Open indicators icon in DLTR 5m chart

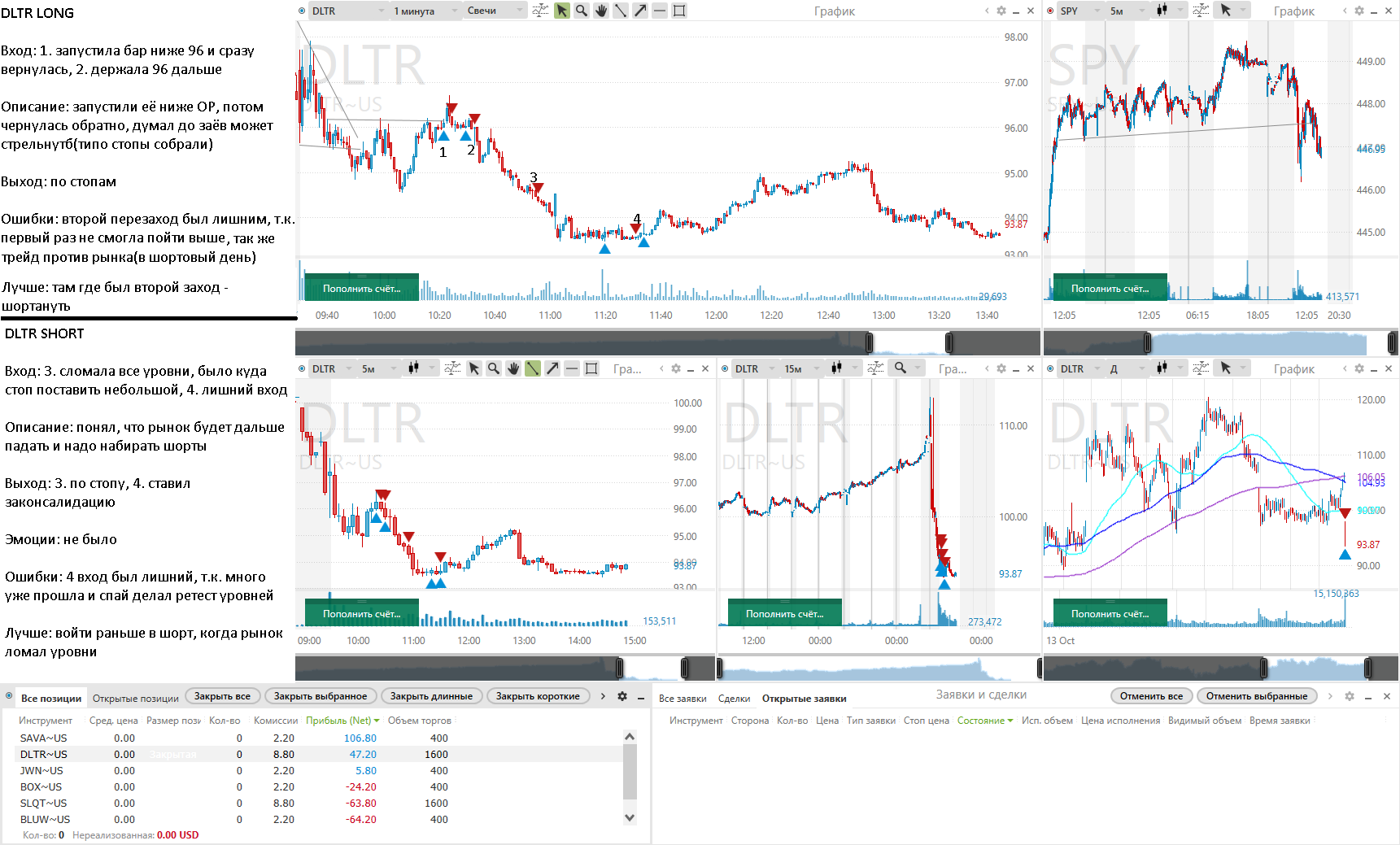coord(452,368)
